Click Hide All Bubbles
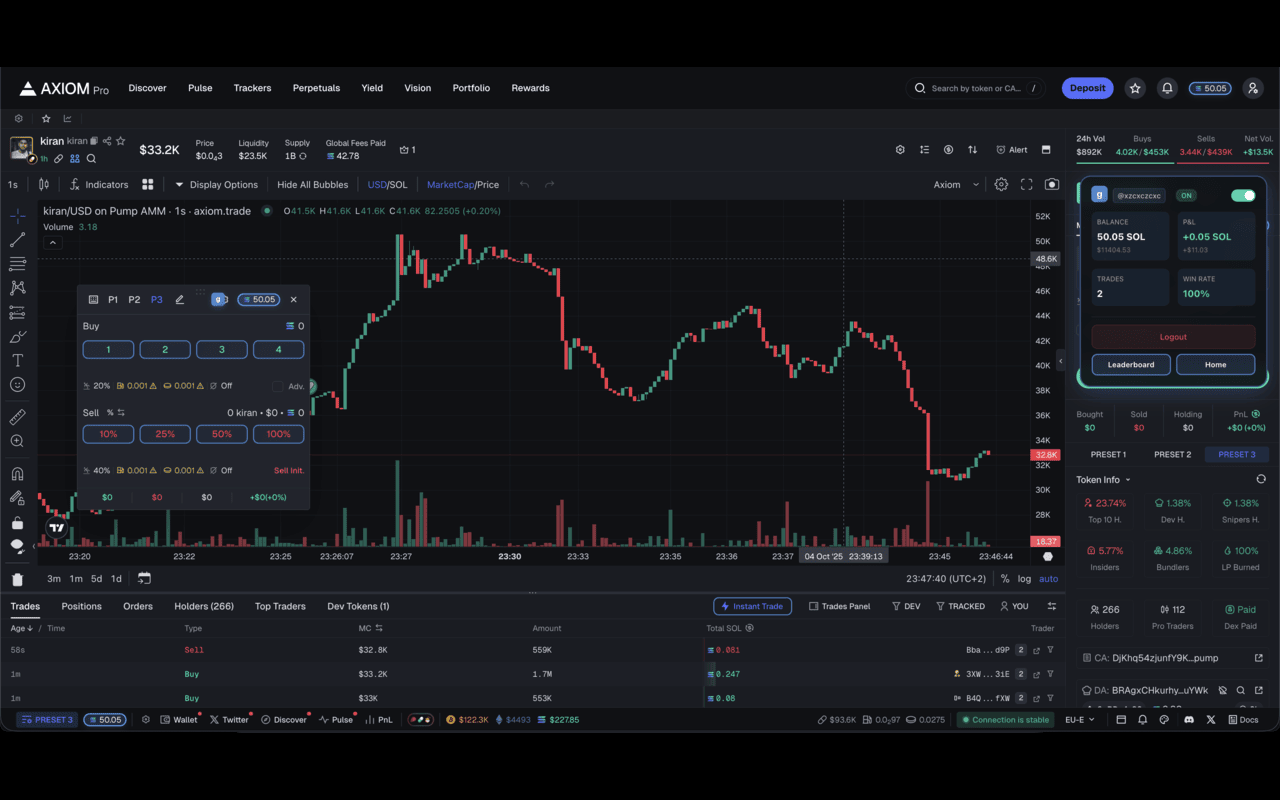 [x=313, y=184]
